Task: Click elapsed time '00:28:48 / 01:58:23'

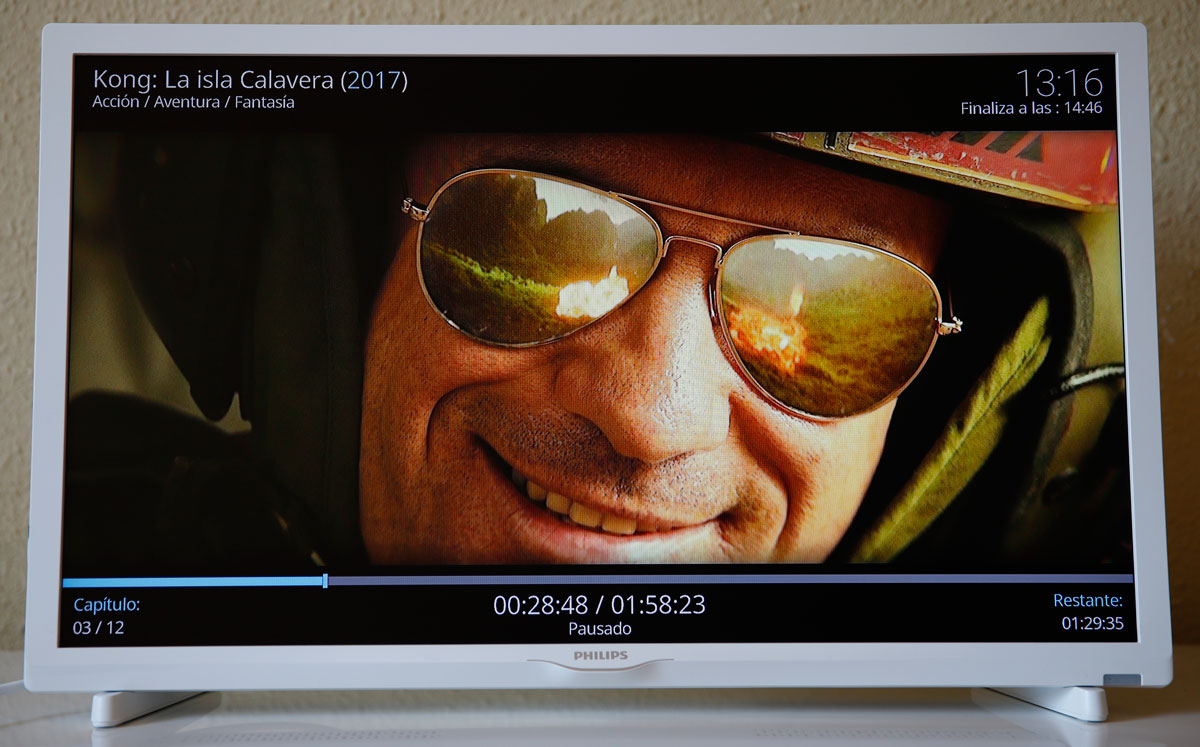Action: 599,605
